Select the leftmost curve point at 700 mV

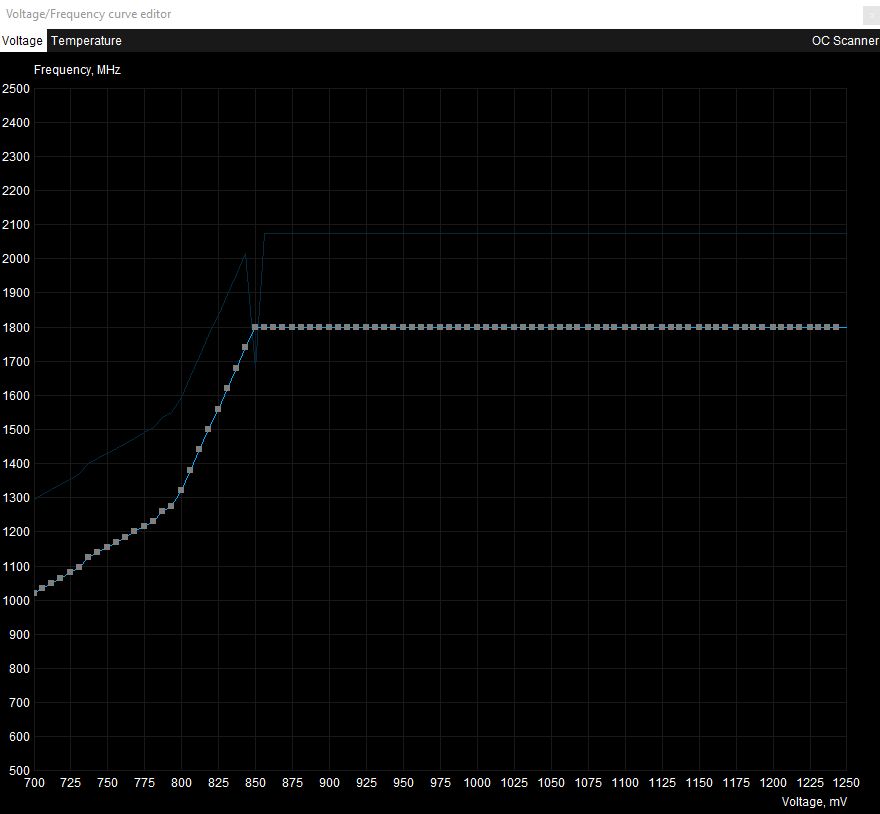point(35,593)
